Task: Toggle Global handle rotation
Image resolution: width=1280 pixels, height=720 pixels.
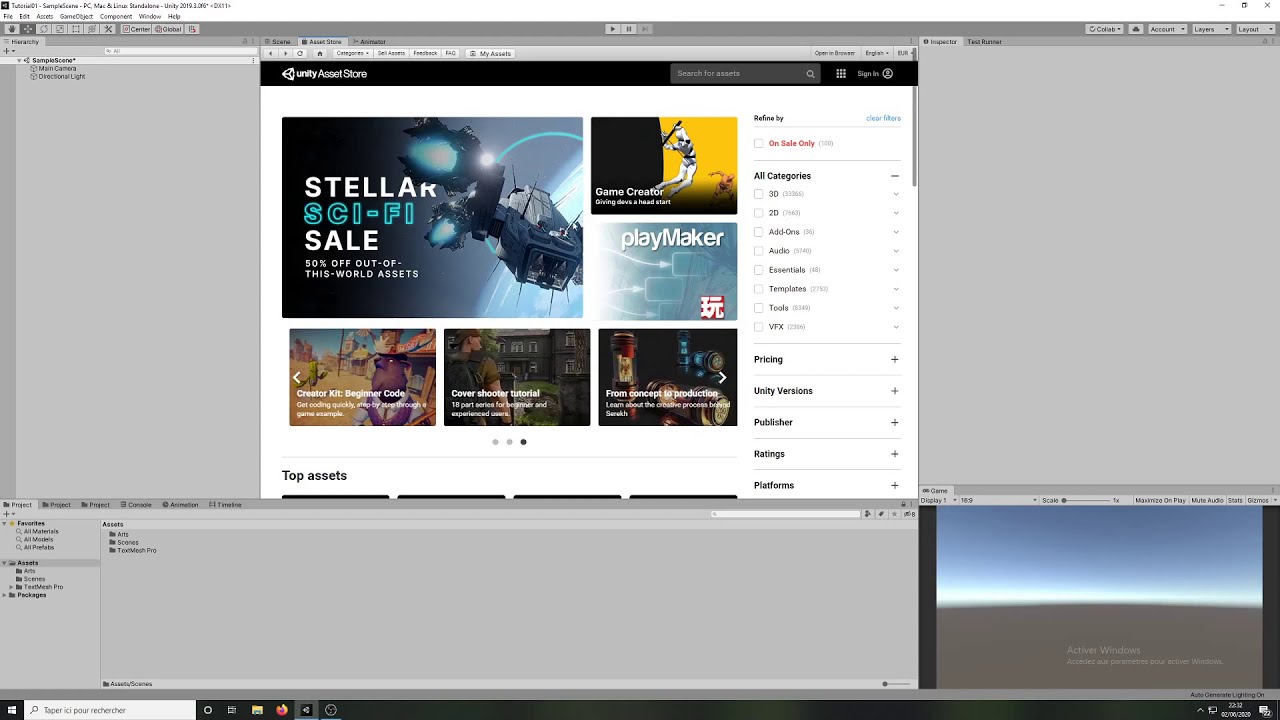Action: pyautogui.click(x=169, y=29)
